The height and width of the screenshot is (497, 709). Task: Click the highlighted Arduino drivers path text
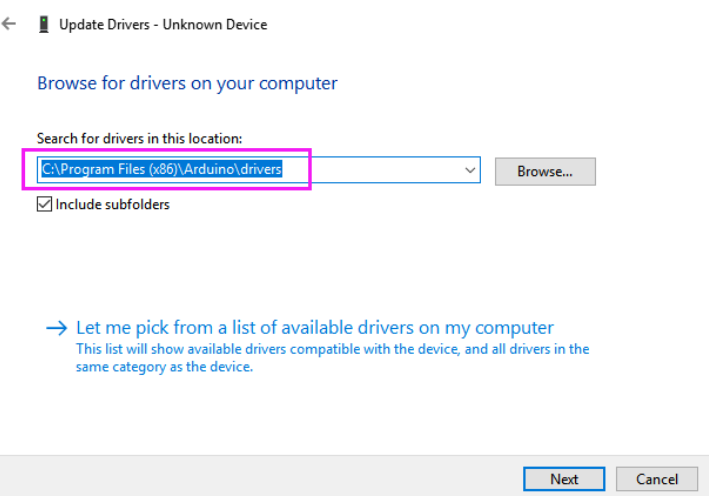point(162,169)
